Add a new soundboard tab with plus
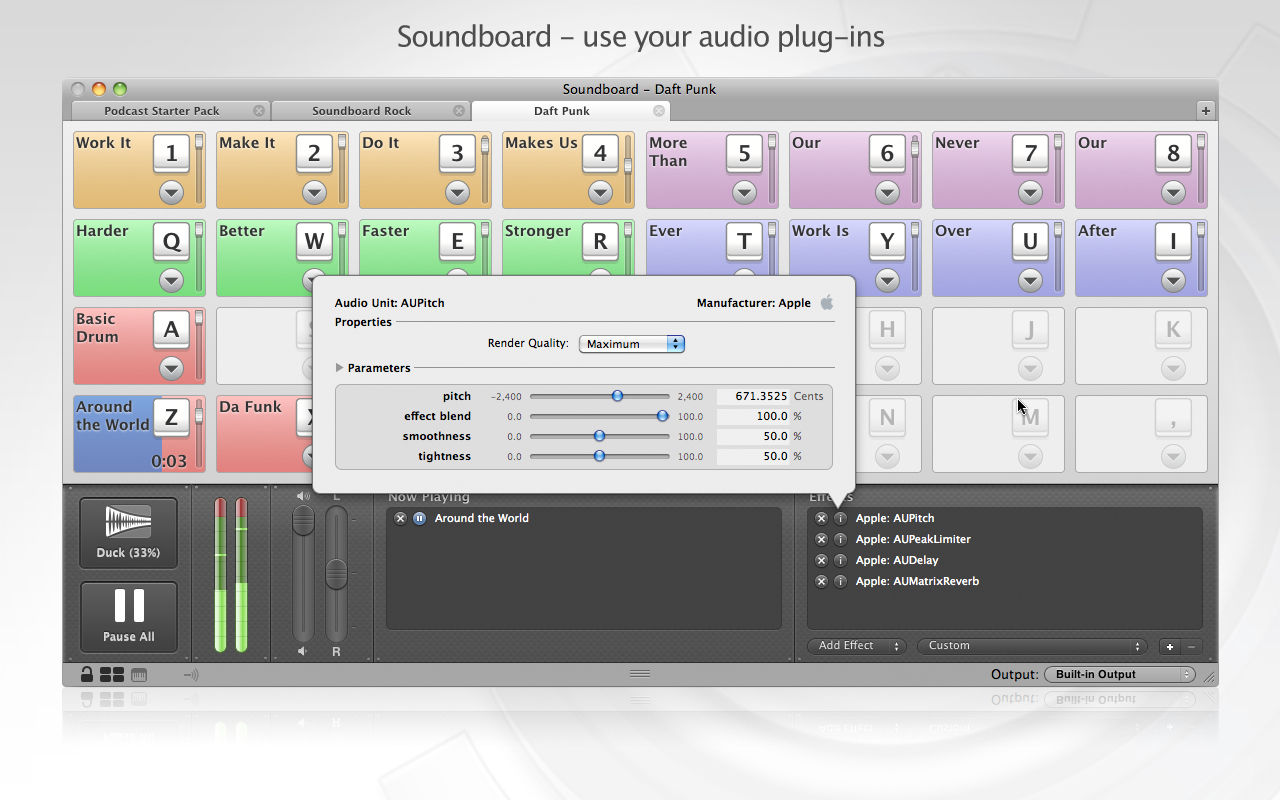 tap(1206, 111)
